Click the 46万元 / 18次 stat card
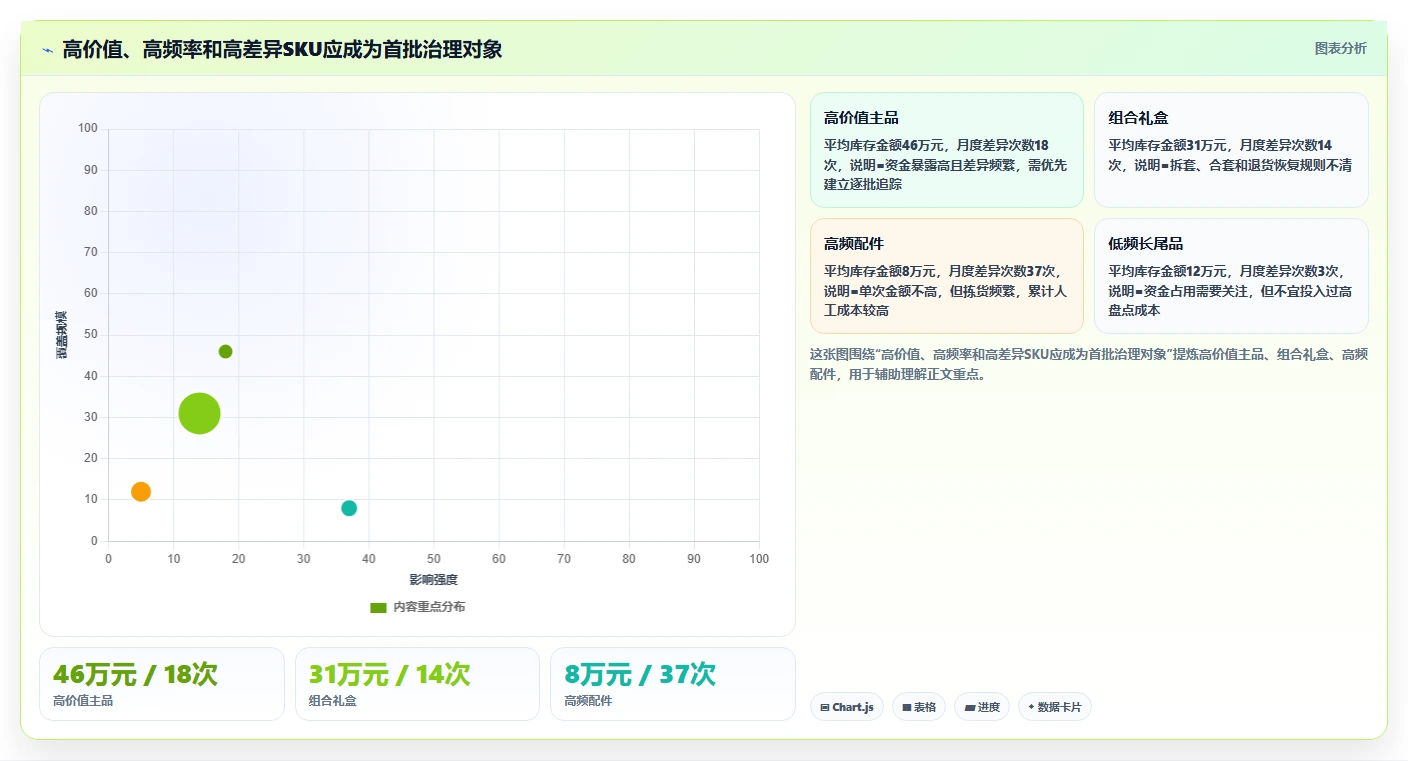The height and width of the screenshot is (761, 1408). pyautogui.click(x=162, y=684)
